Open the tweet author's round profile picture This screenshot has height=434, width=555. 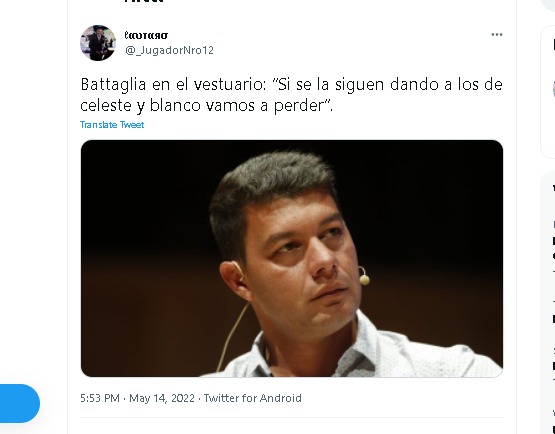pyautogui.click(x=98, y=43)
